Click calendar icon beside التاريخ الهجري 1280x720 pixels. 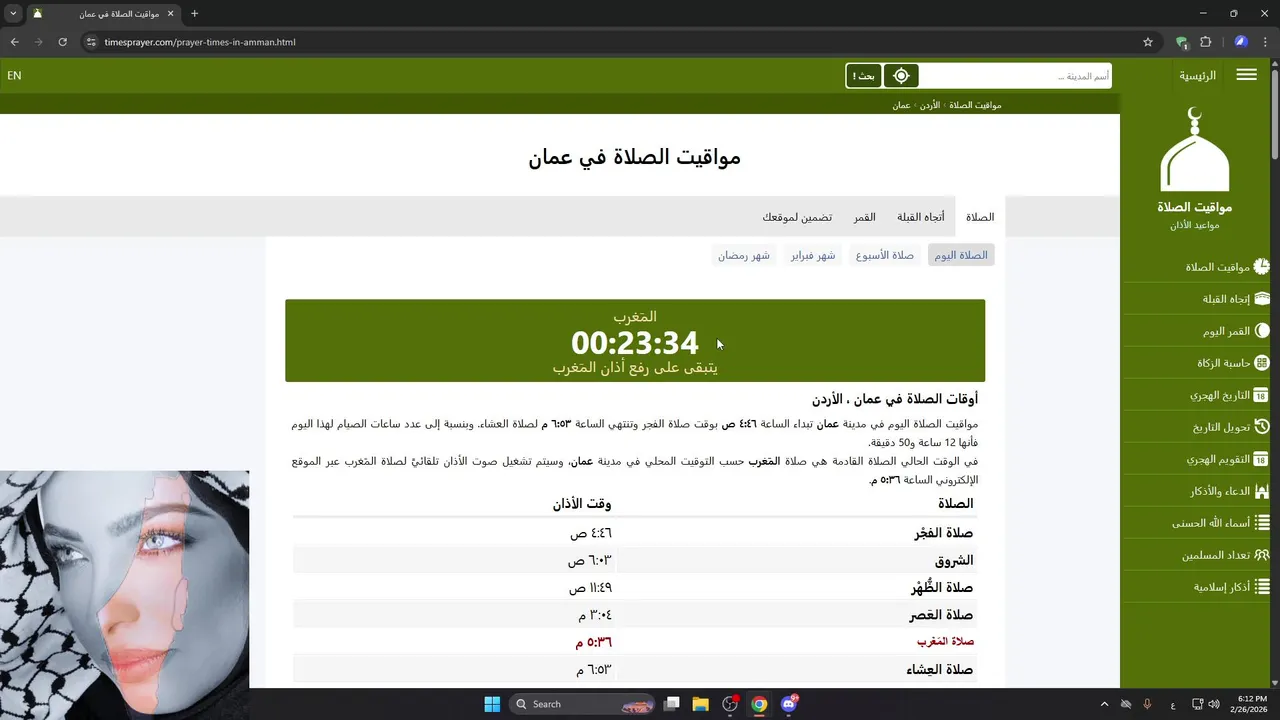point(1262,395)
